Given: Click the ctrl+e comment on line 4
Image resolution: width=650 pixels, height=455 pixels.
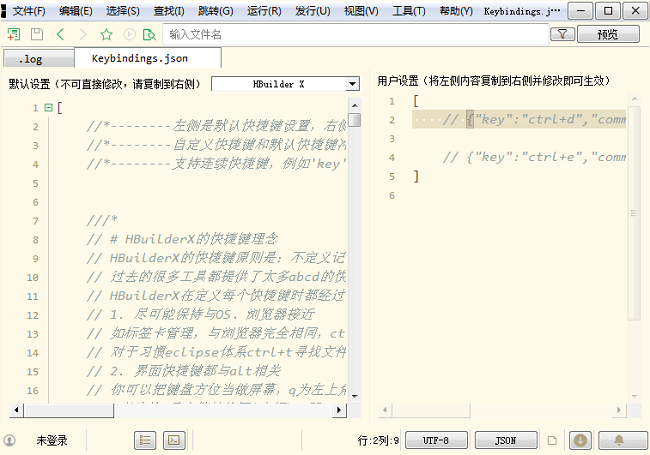Looking at the screenshot, I should click(534, 157).
